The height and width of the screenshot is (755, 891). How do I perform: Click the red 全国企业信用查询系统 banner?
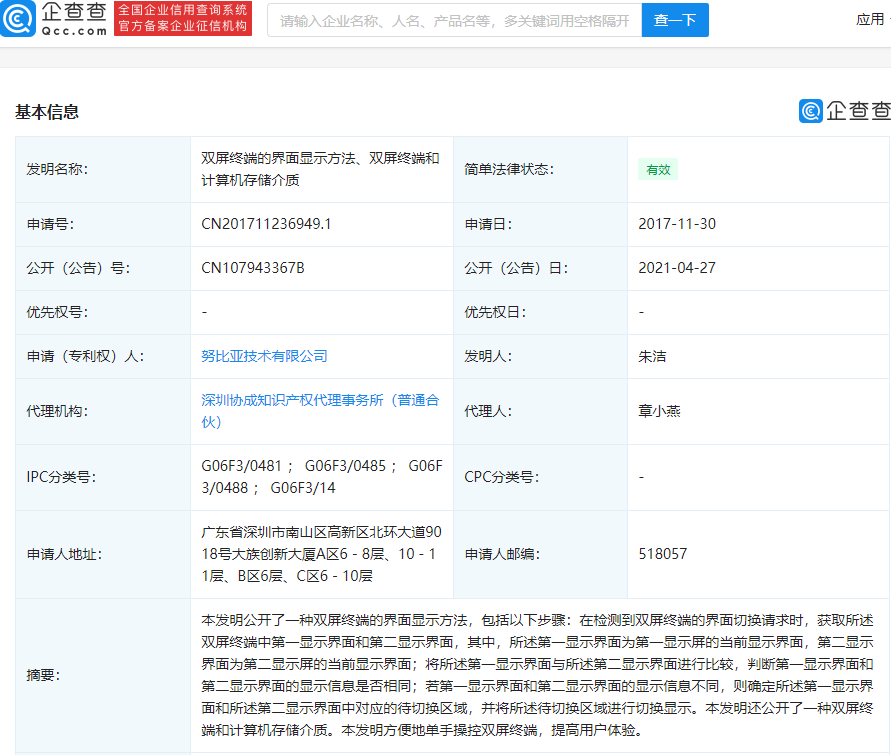pos(183,19)
